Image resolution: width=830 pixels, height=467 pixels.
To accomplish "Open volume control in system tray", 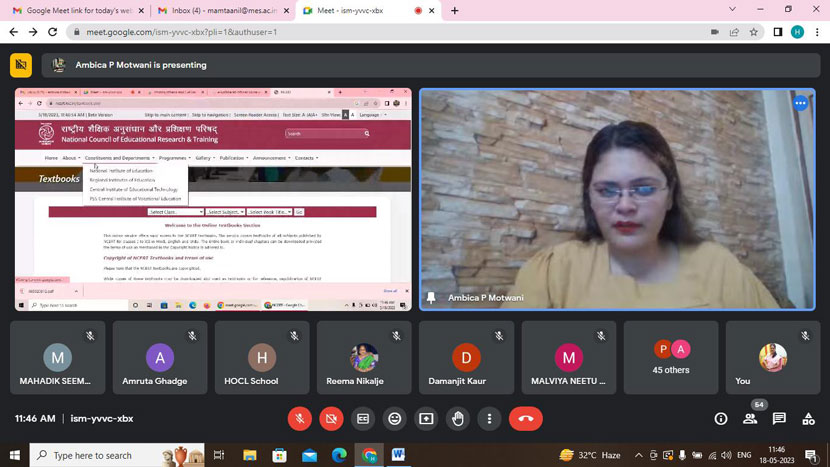I will (x=726, y=455).
